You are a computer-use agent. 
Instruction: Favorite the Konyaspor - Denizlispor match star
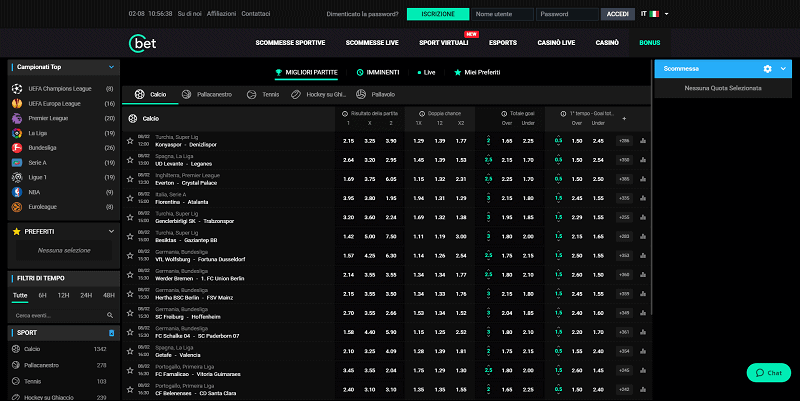pyautogui.click(x=130, y=141)
